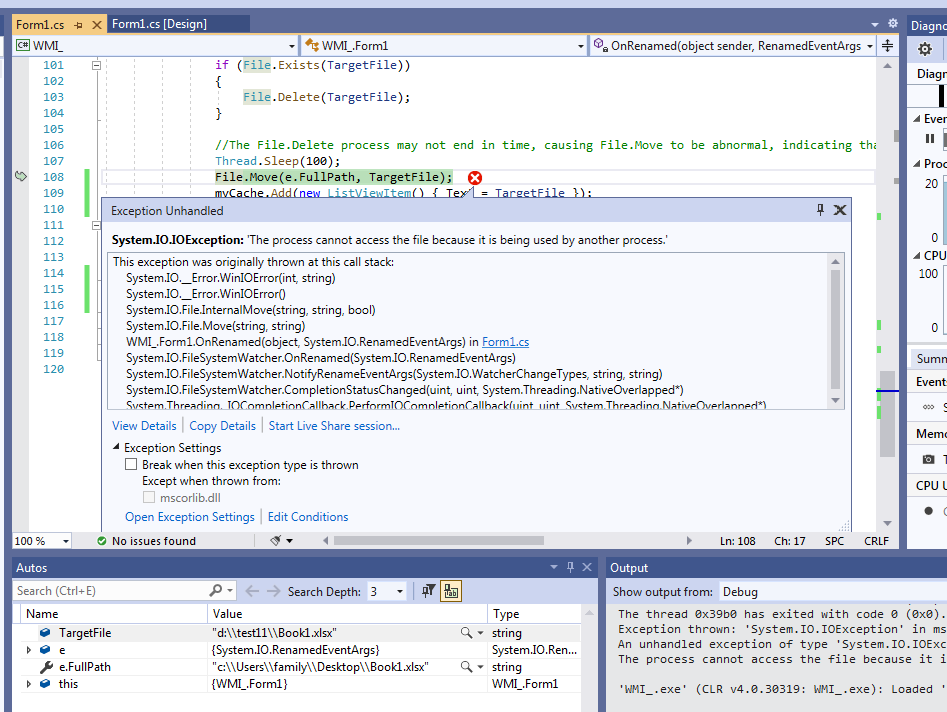Click the No issues found status indicator

[146, 541]
